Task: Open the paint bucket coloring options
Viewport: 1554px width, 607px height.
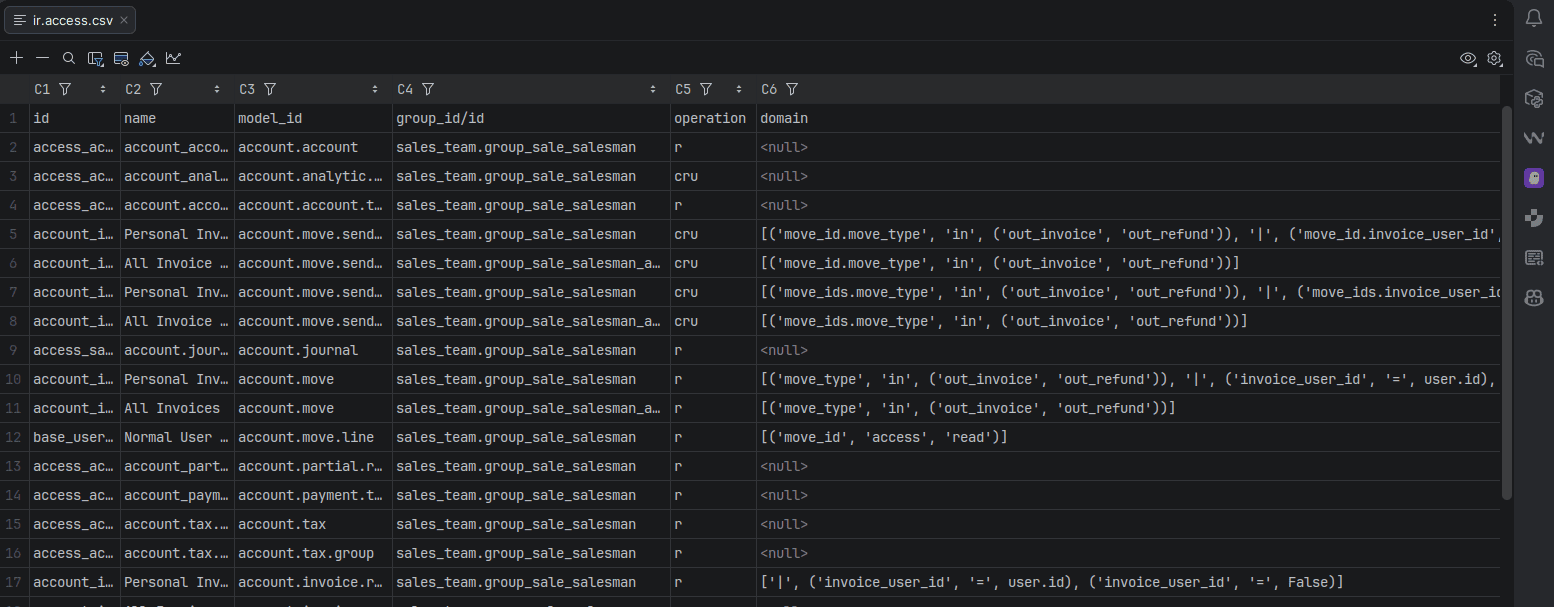Action: (148, 58)
